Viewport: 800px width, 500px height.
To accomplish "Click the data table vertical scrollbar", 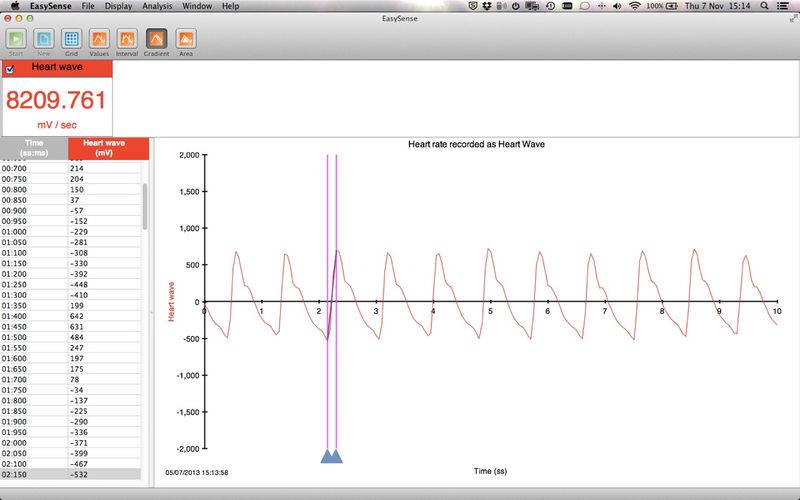I will 145,205.
